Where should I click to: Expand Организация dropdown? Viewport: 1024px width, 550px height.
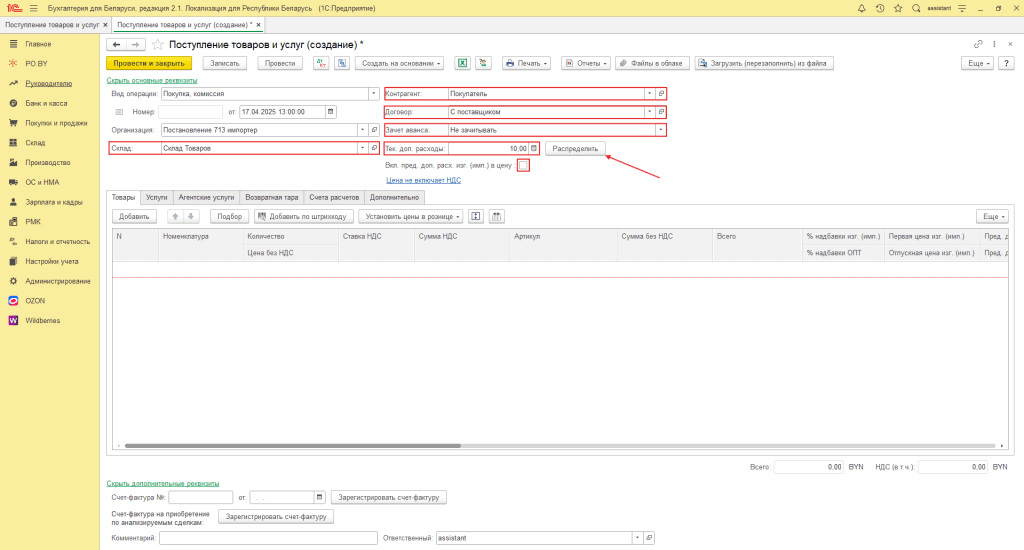coord(362,130)
